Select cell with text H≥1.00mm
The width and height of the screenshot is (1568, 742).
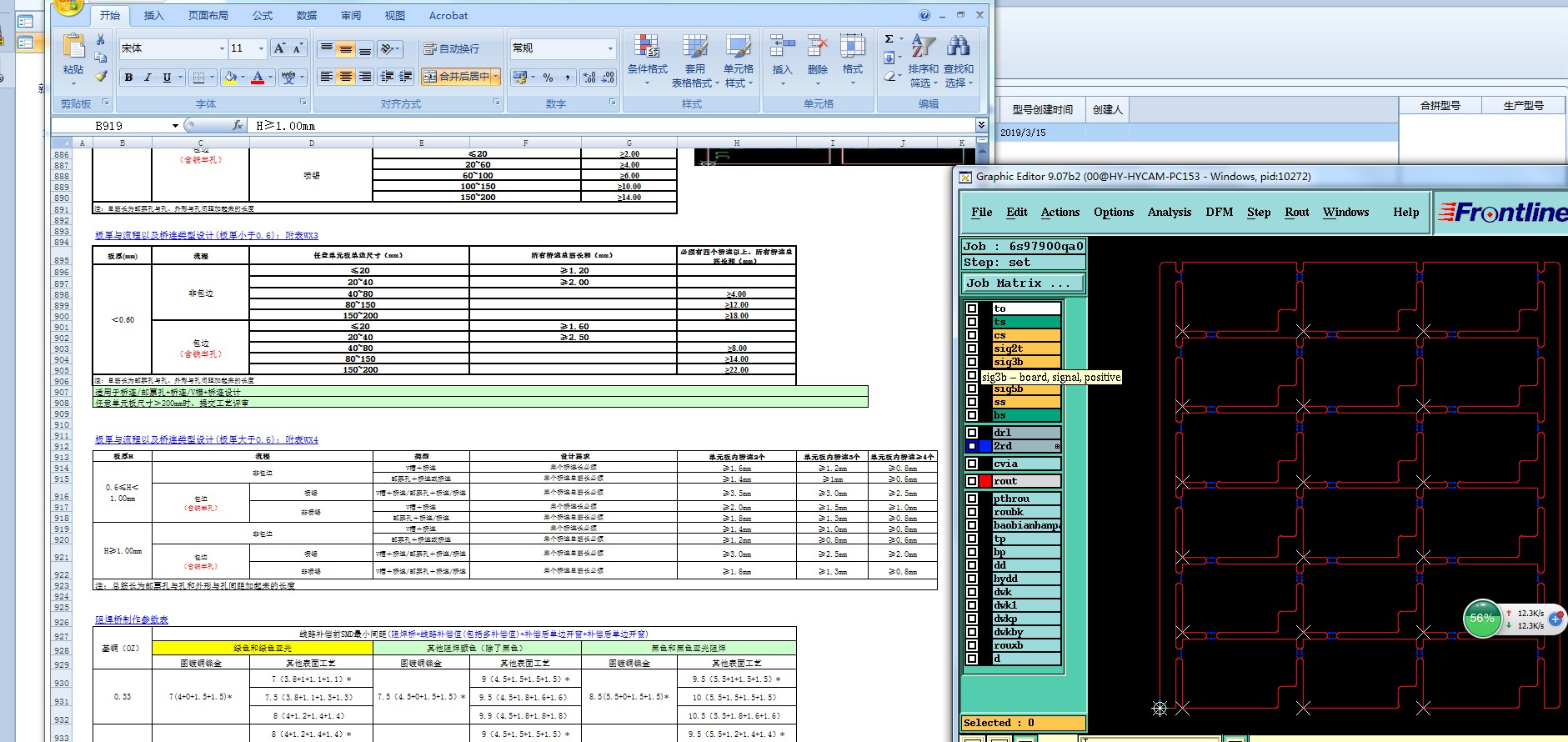tap(123, 551)
